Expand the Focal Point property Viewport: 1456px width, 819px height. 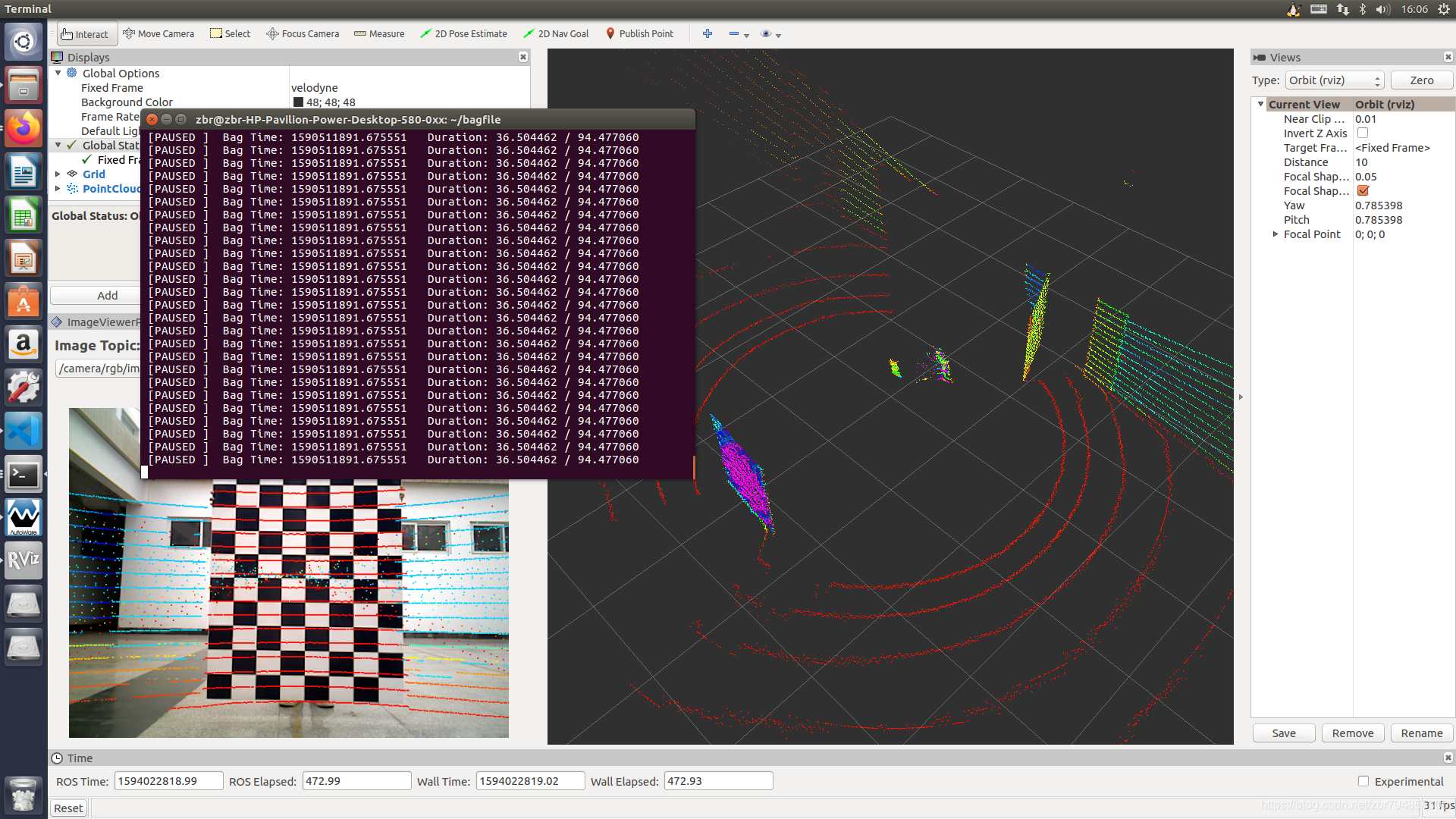coord(1276,234)
